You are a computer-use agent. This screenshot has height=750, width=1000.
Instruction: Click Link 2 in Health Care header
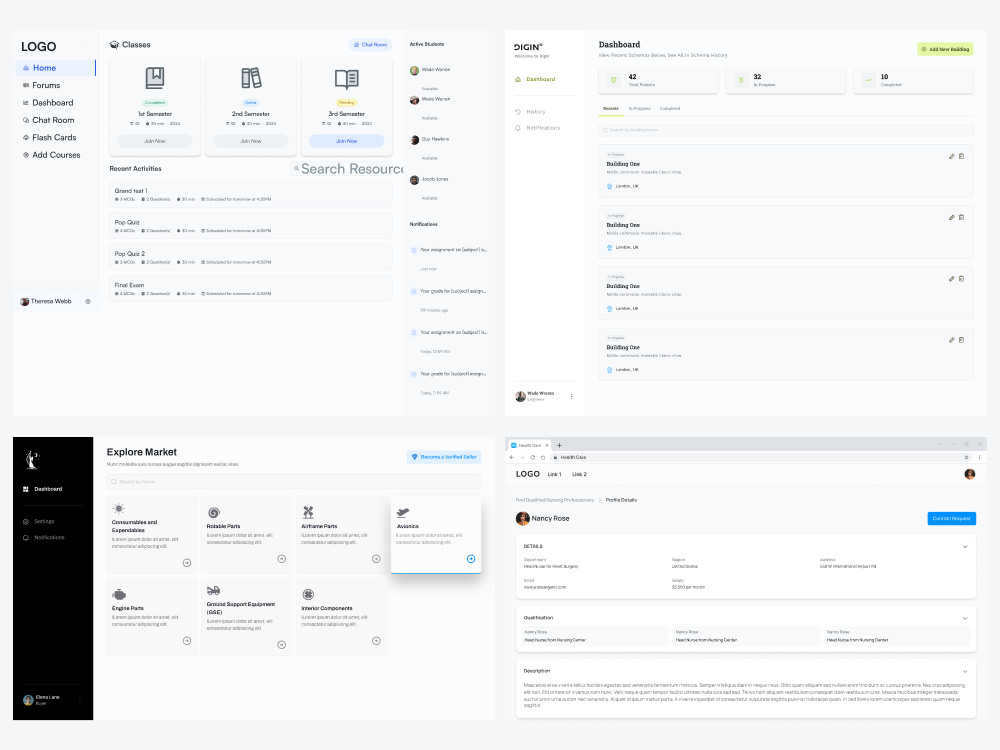click(x=579, y=474)
